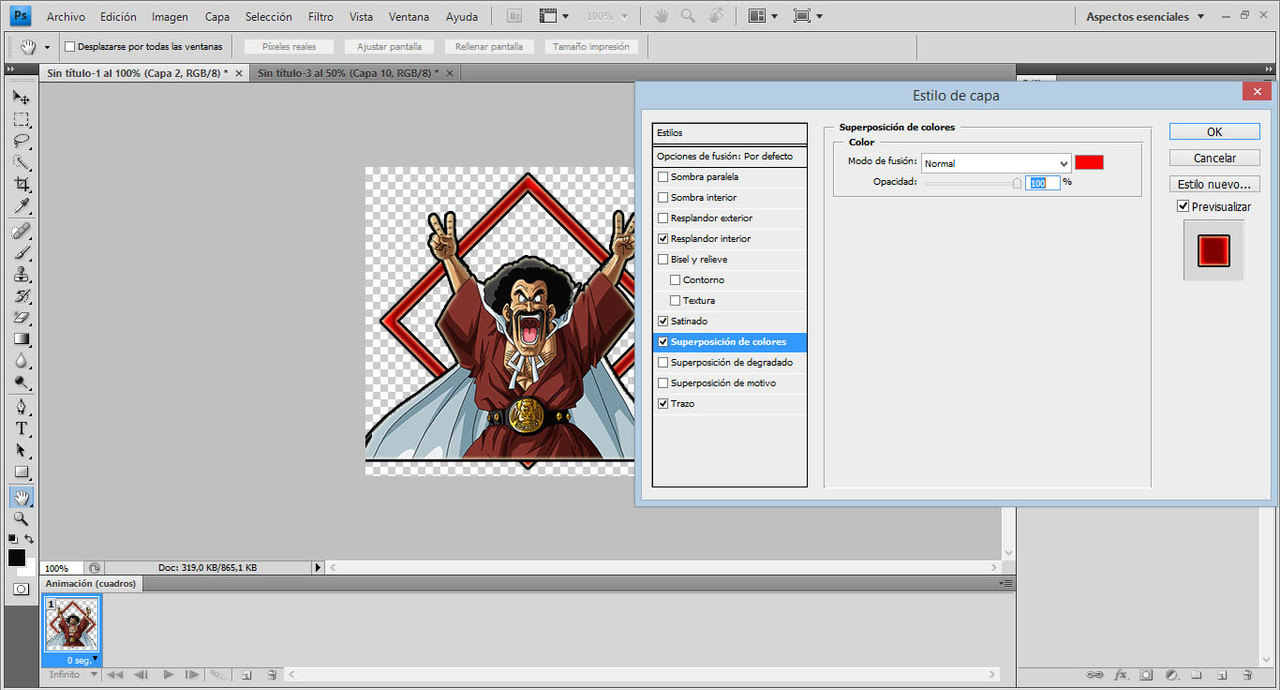This screenshot has width=1280, height=690.
Task: Select the Rectangular Marquee tool
Action: click(21, 119)
